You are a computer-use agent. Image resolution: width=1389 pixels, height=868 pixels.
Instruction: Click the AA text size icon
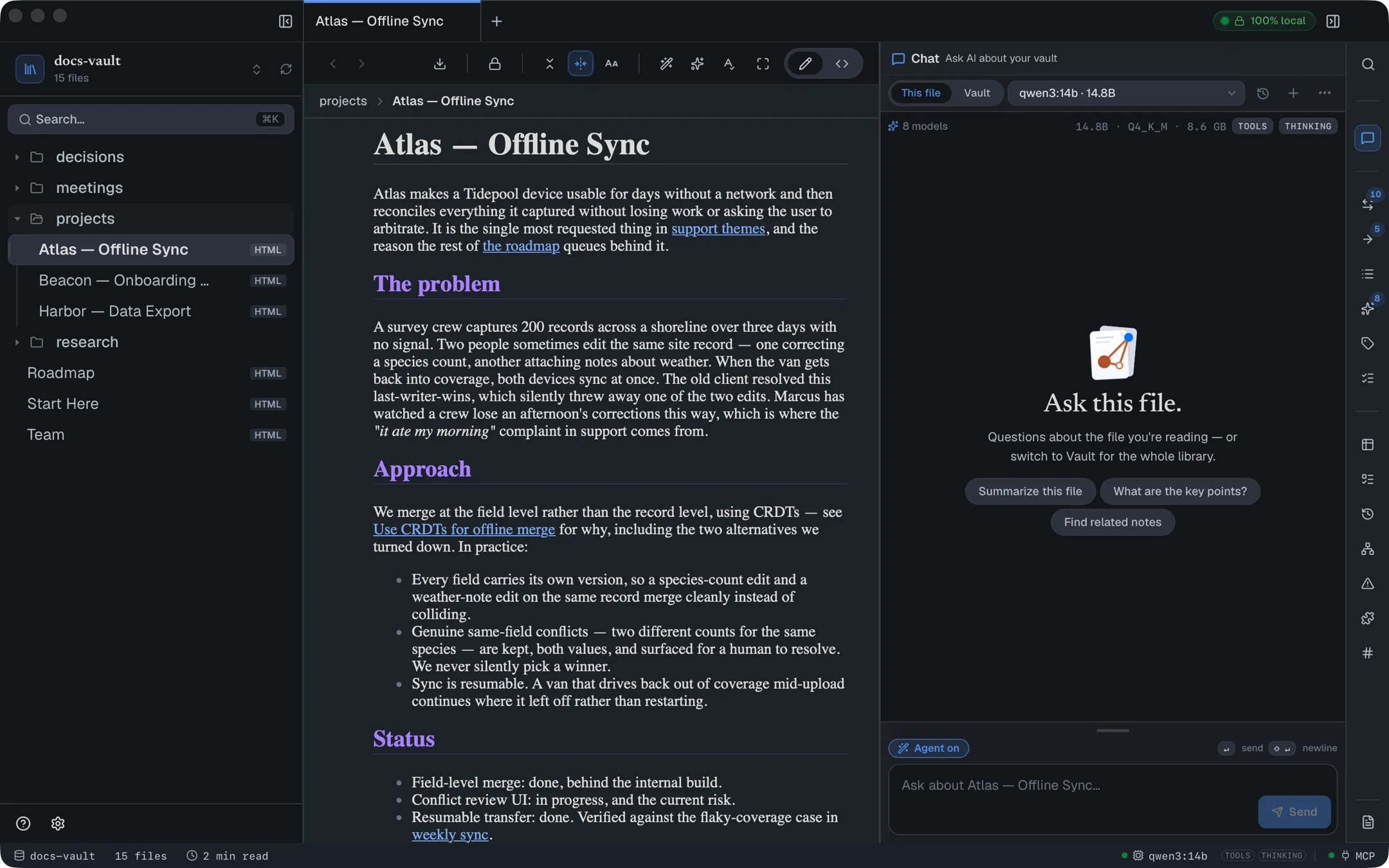point(612,64)
